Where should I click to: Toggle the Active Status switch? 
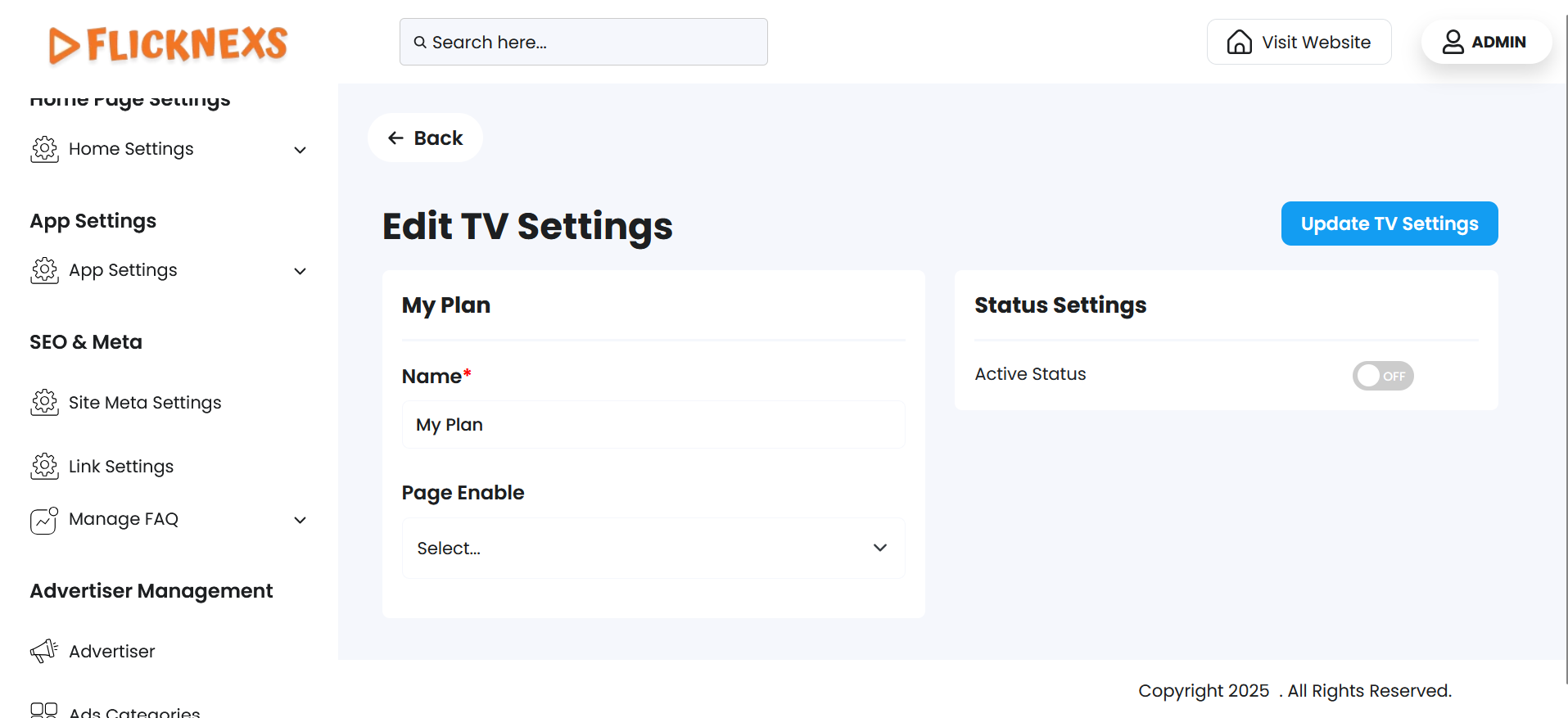point(1382,376)
